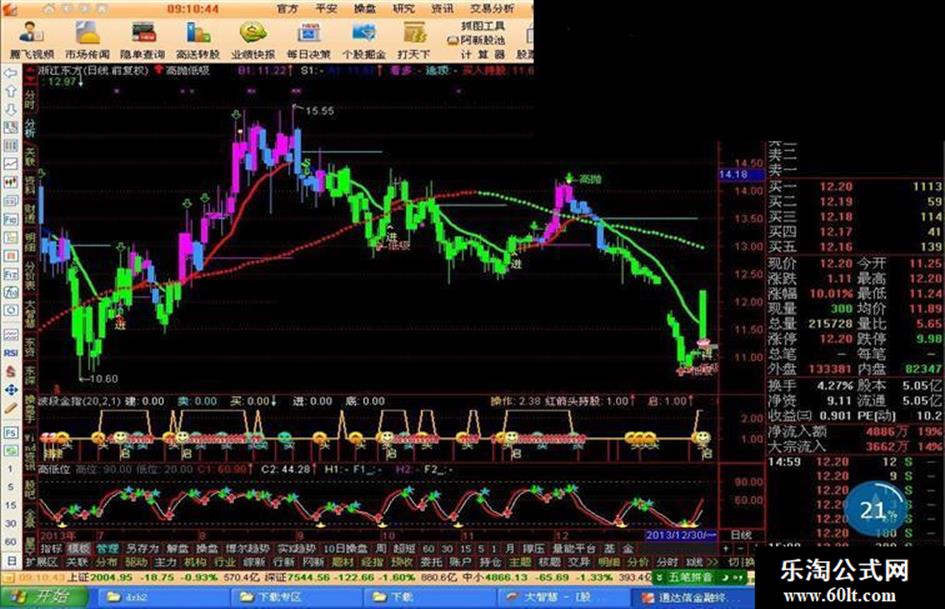Switch to the 分价表 vertical tab
The height and width of the screenshot is (609, 945).
click(30, 276)
